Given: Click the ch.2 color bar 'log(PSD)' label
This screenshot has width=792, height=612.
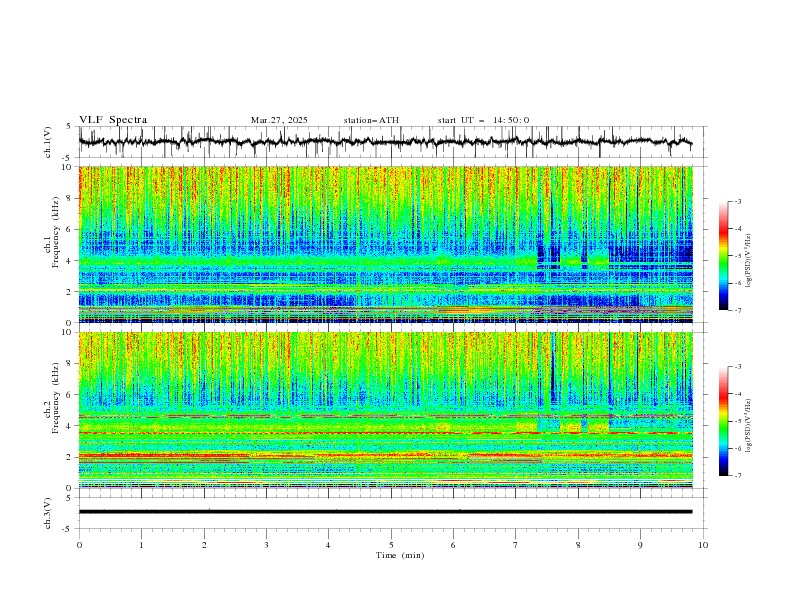Looking at the screenshot, I should tap(748, 426).
